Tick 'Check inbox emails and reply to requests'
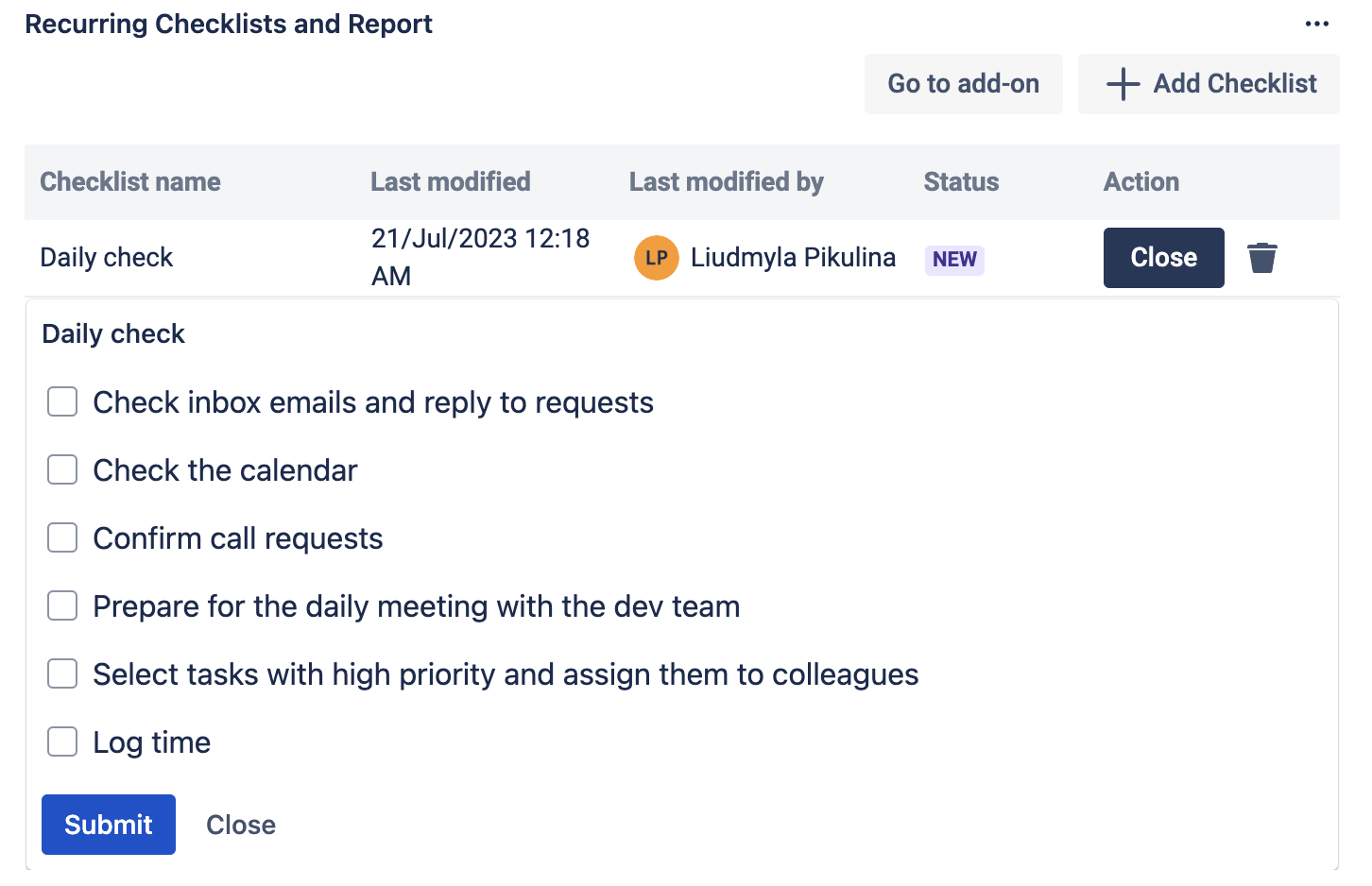This screenshot has width=1372, height=886. pyautogui.click(x=62, y=401)
